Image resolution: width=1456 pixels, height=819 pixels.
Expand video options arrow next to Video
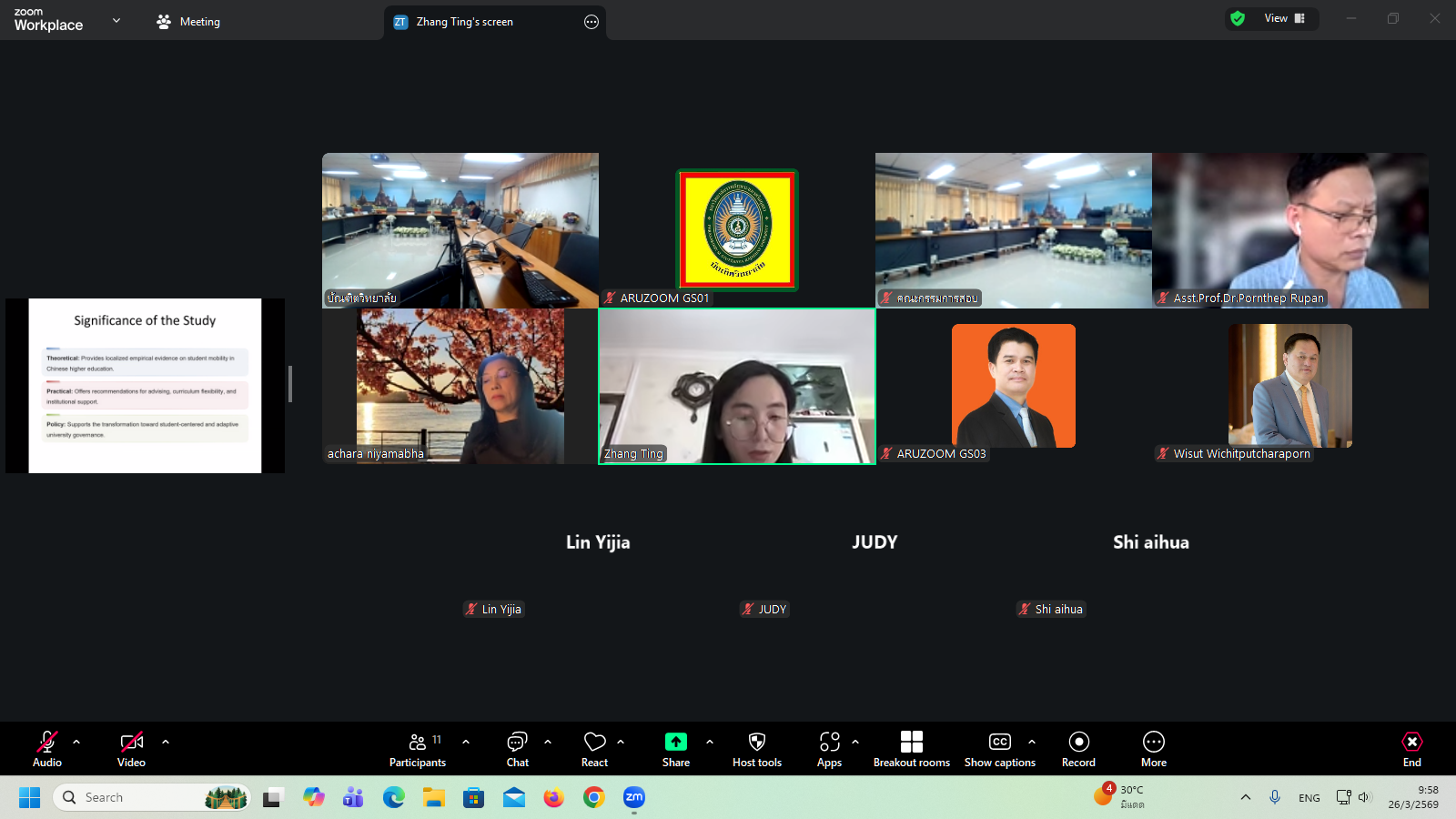point(166,742)
